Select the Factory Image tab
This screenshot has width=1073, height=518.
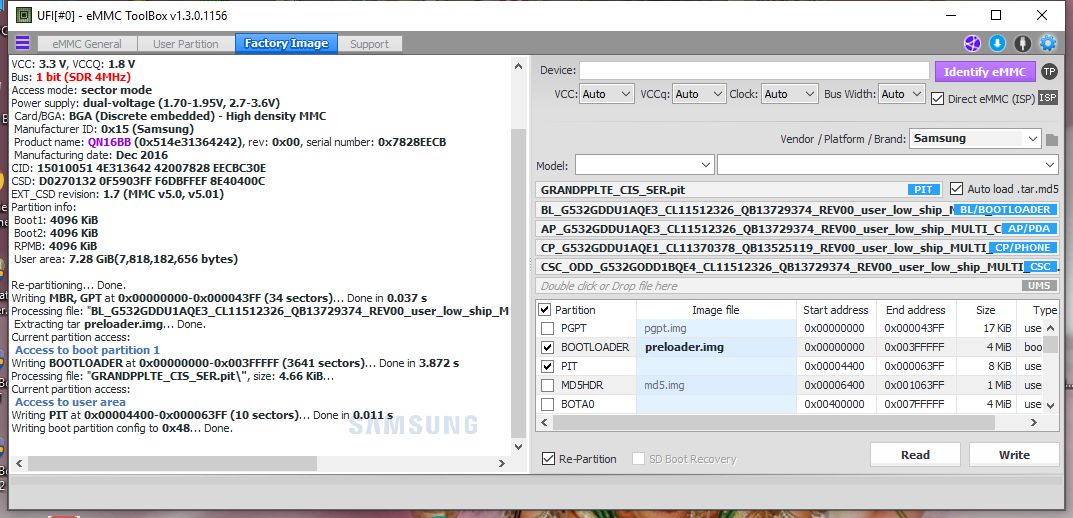click(x=286, y=44)
